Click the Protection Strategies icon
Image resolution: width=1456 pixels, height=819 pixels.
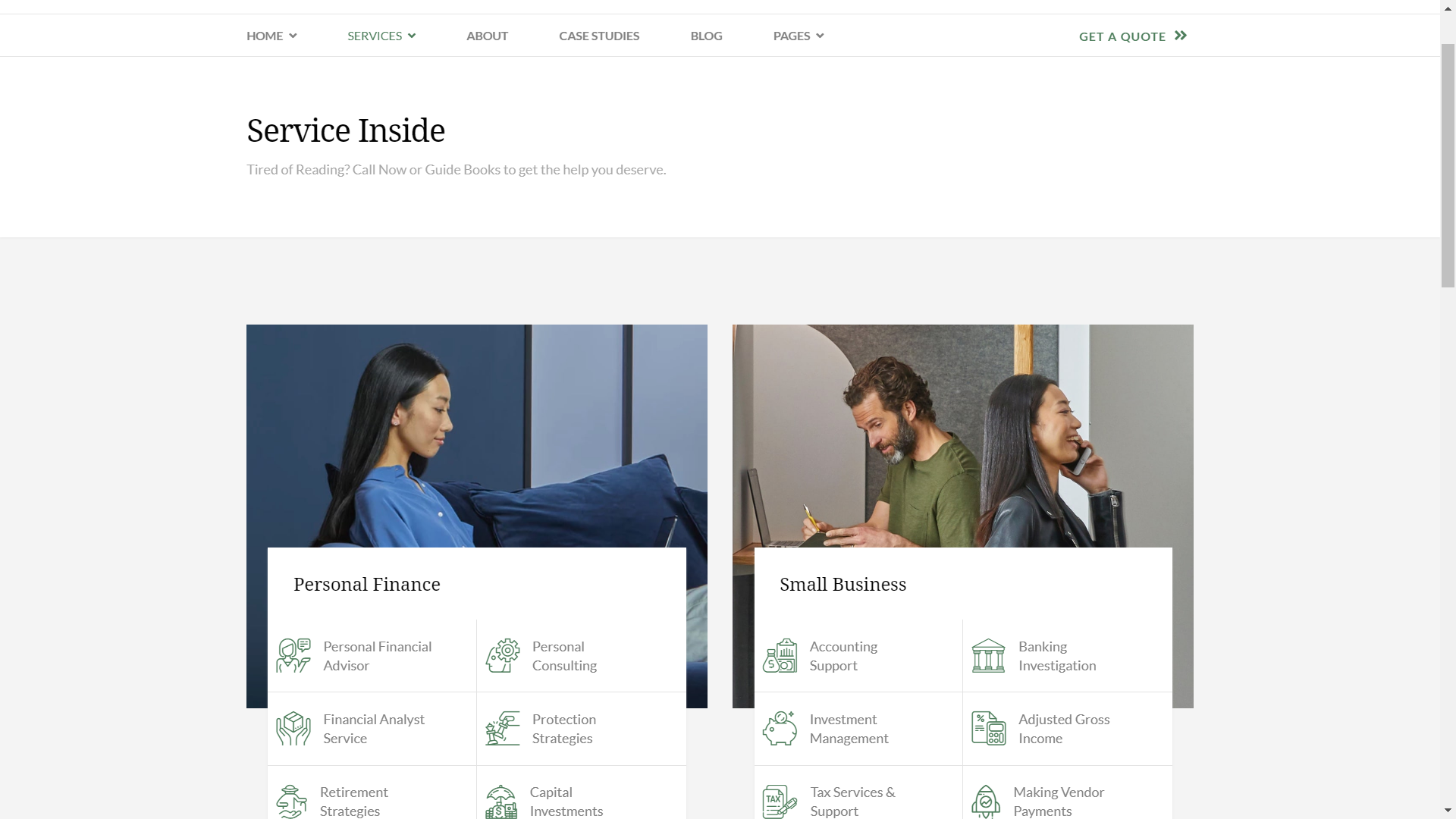[503, 729]
